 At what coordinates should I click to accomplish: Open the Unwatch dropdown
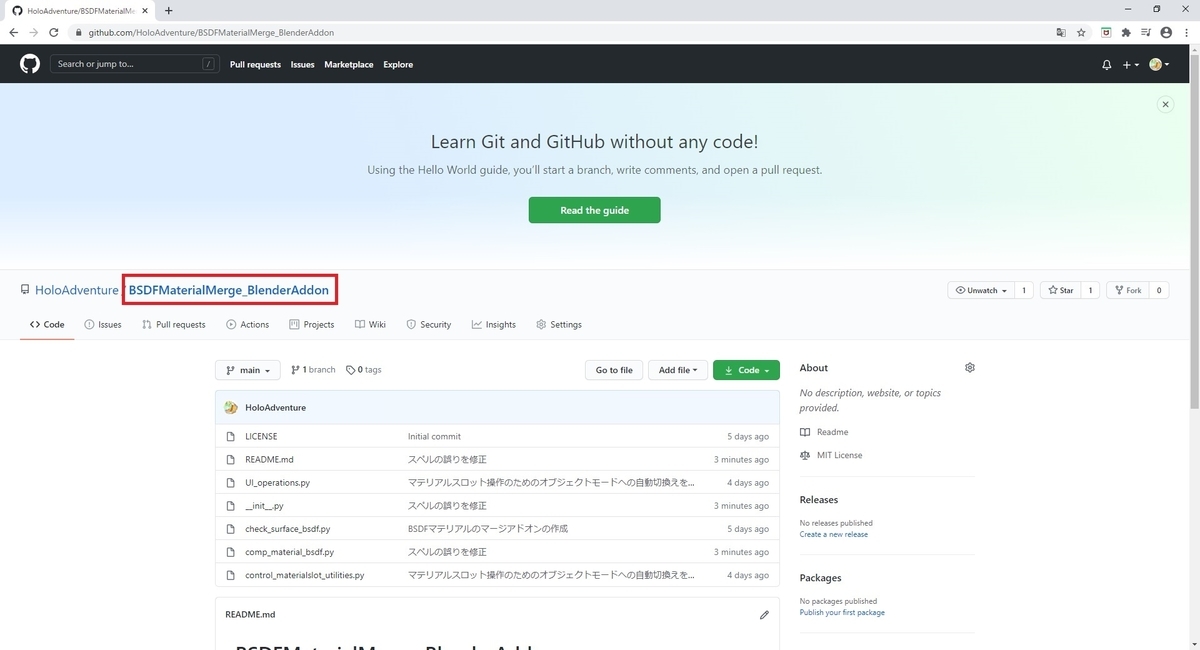[x=981, y=290]
